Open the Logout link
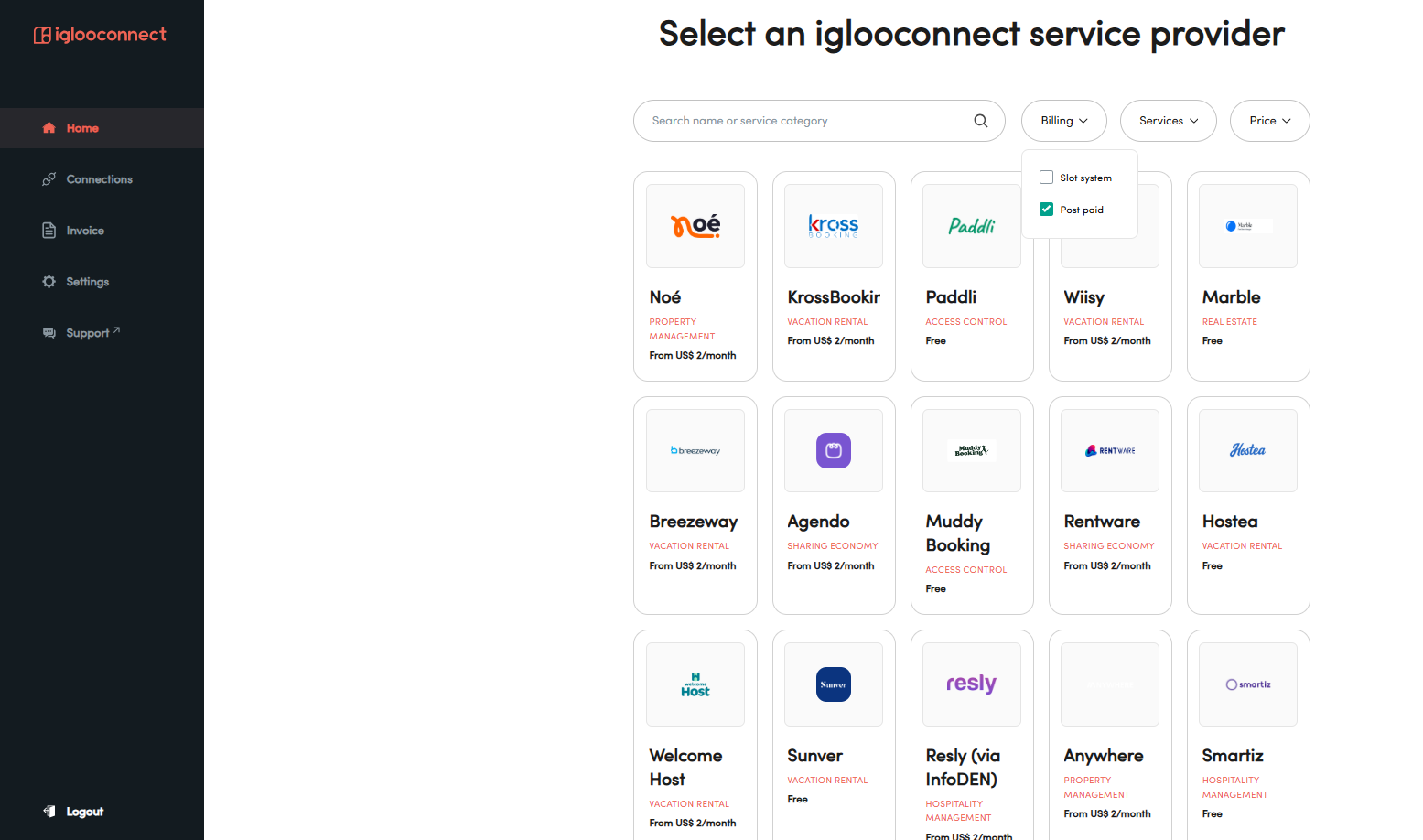 point(84,812)
